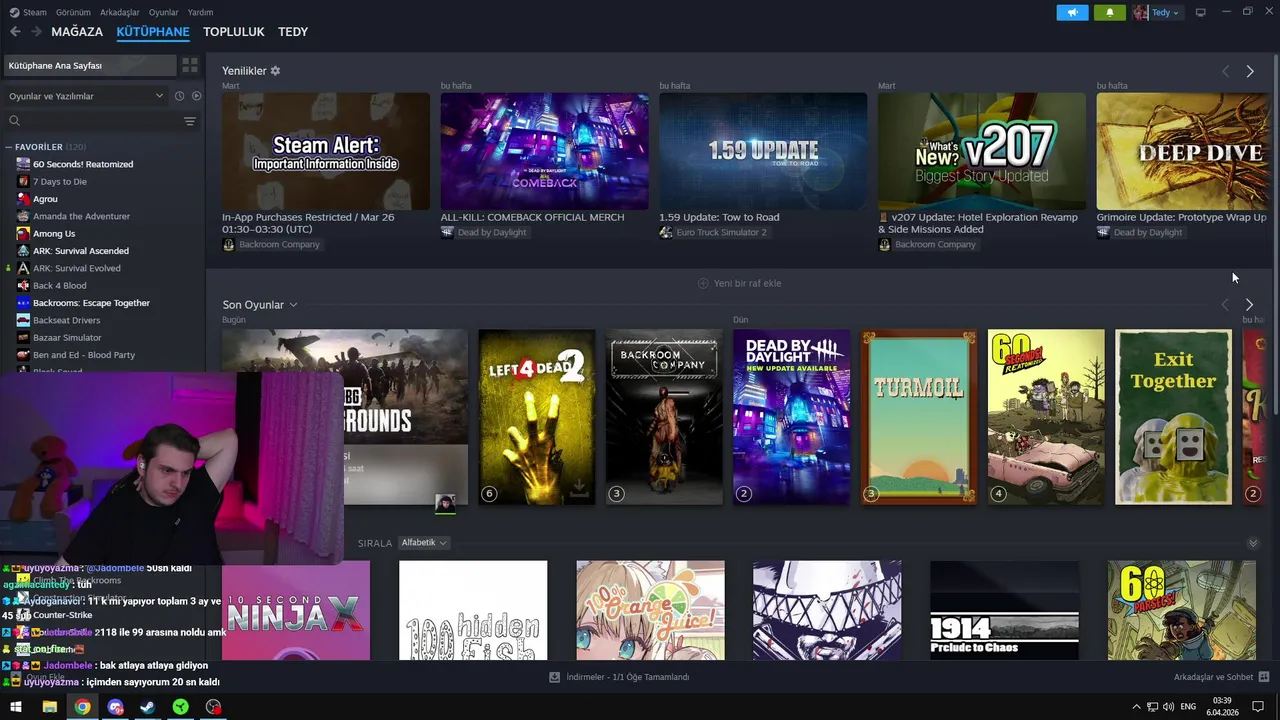The width and height of the screenshot is (1280, 720).
Task: Open the green notifications bell
Action: coord(1109,12)
